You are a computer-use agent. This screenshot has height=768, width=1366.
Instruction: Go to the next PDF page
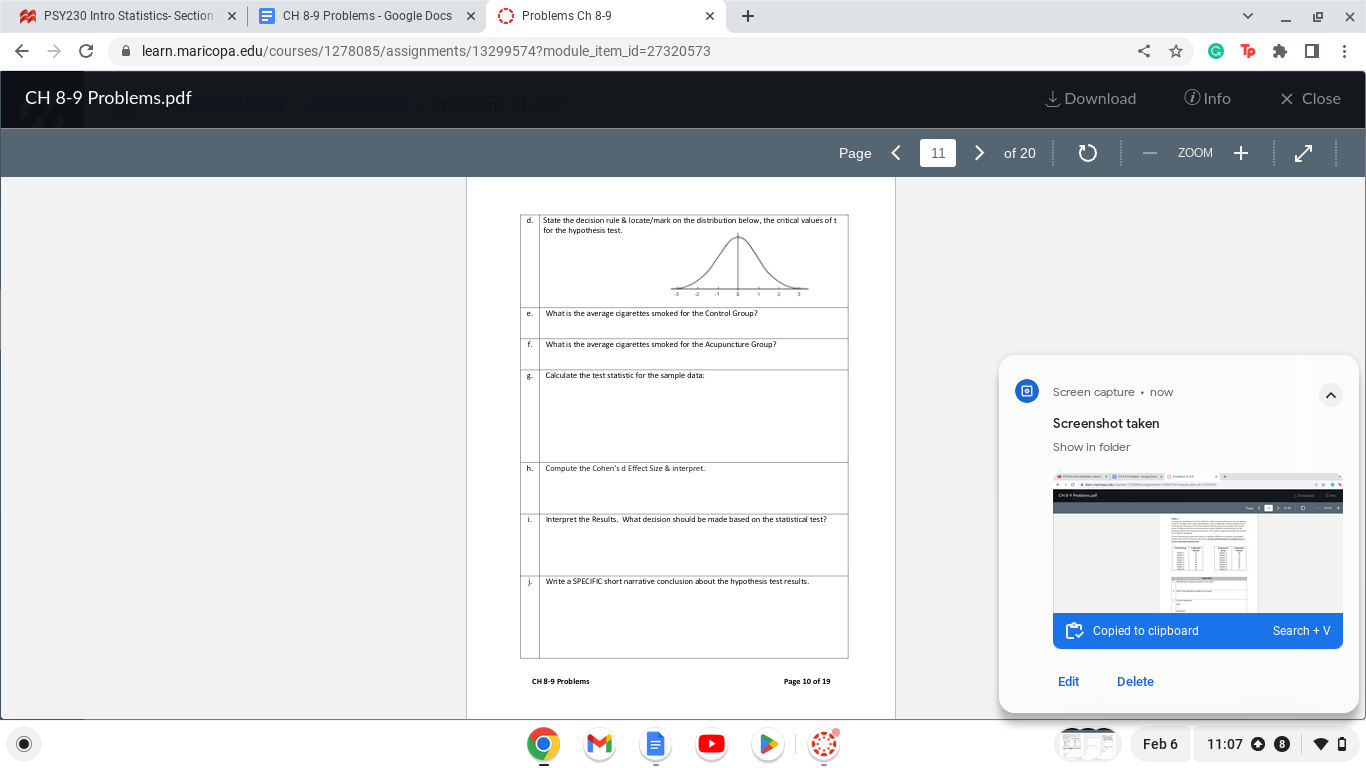coord(979,152)
